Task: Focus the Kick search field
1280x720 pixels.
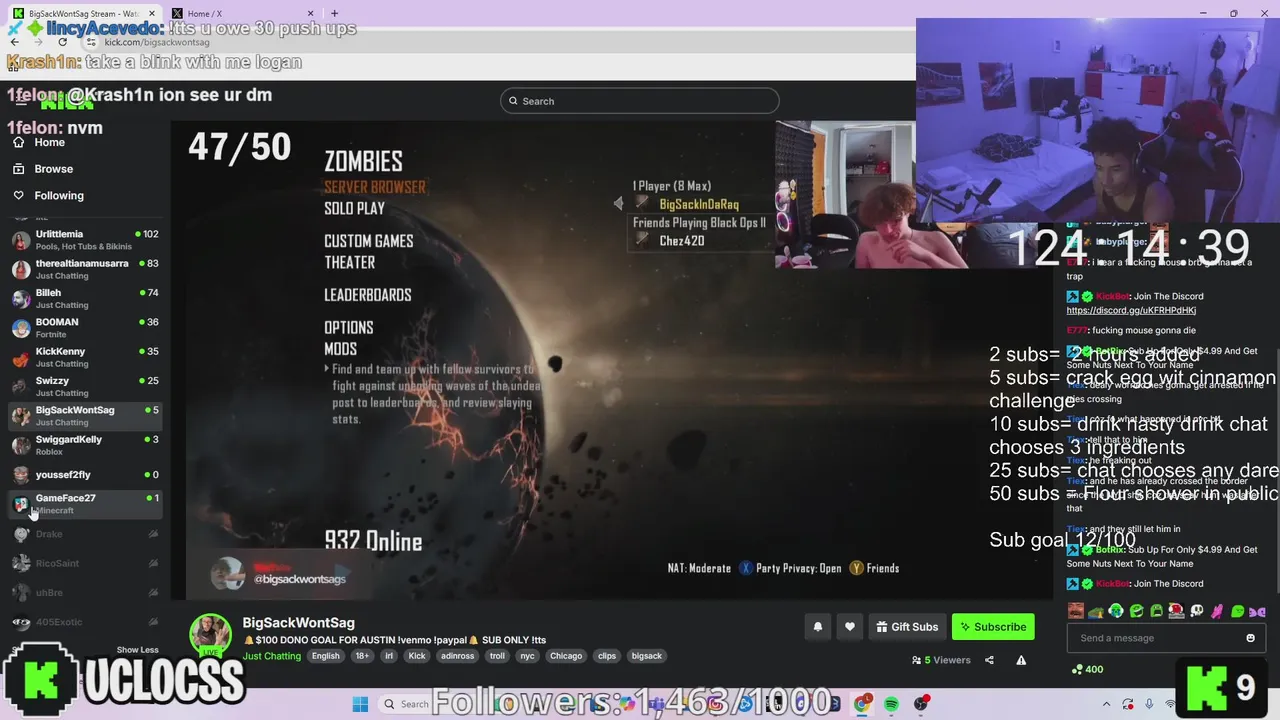Action: point(640,101)
